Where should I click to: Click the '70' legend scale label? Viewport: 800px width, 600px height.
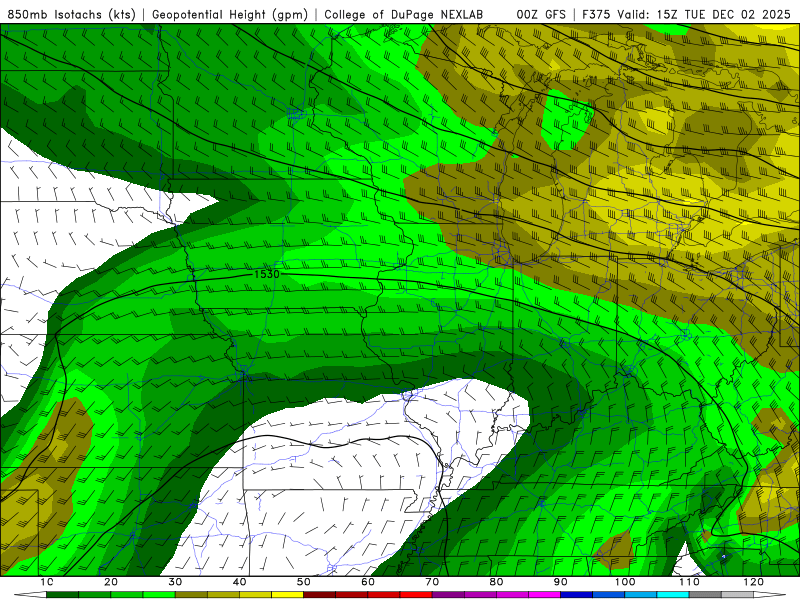coord(432,582)
